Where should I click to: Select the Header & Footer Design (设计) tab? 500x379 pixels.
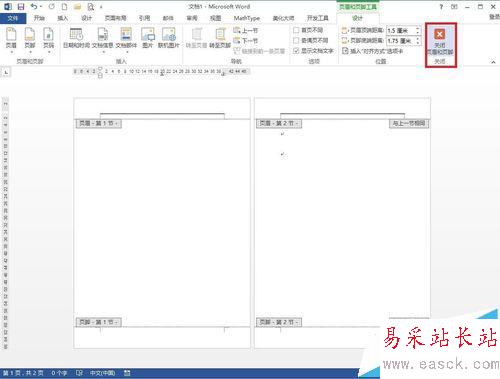(357, 18)
